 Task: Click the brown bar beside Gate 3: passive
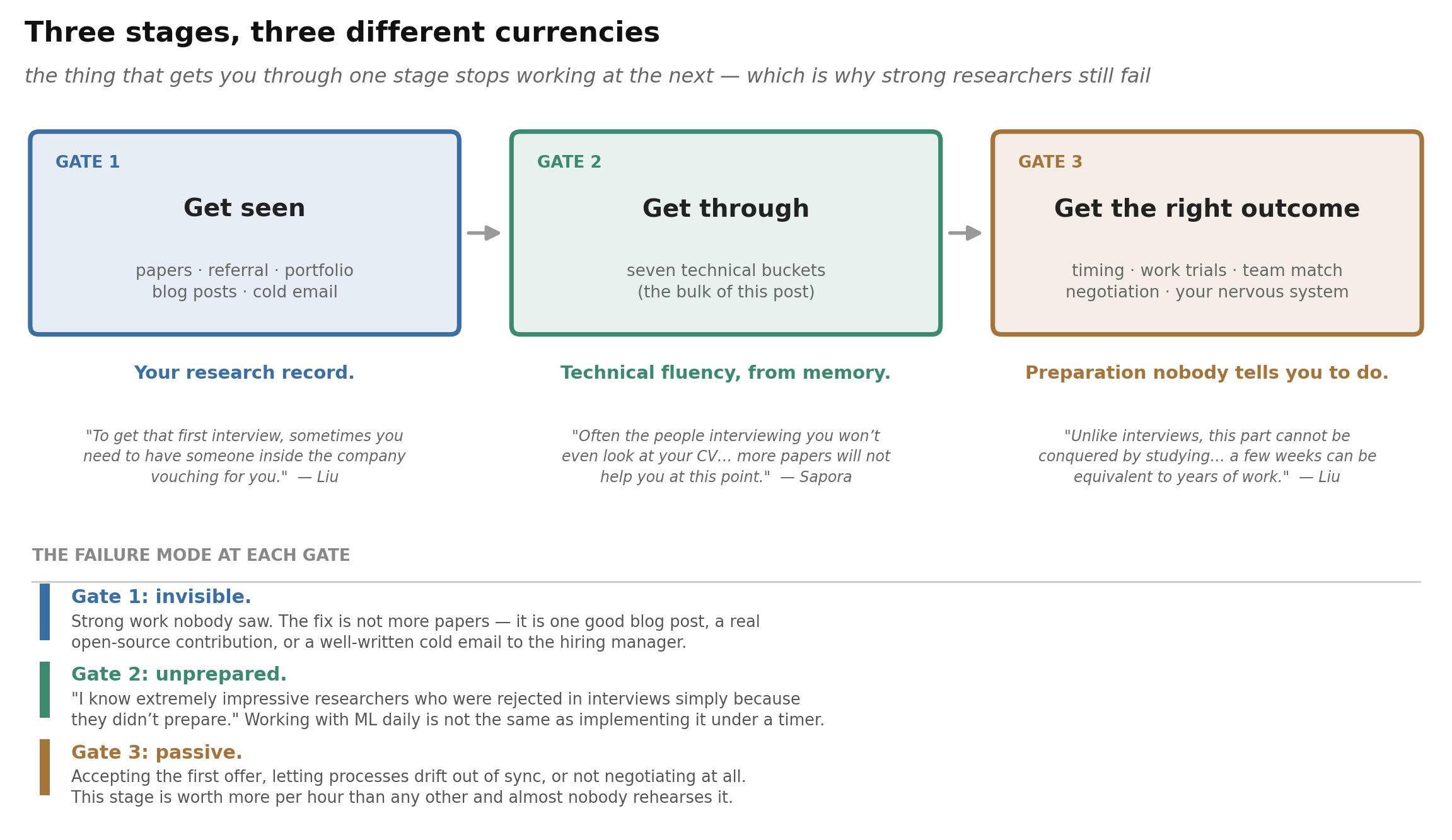(45, 767)
